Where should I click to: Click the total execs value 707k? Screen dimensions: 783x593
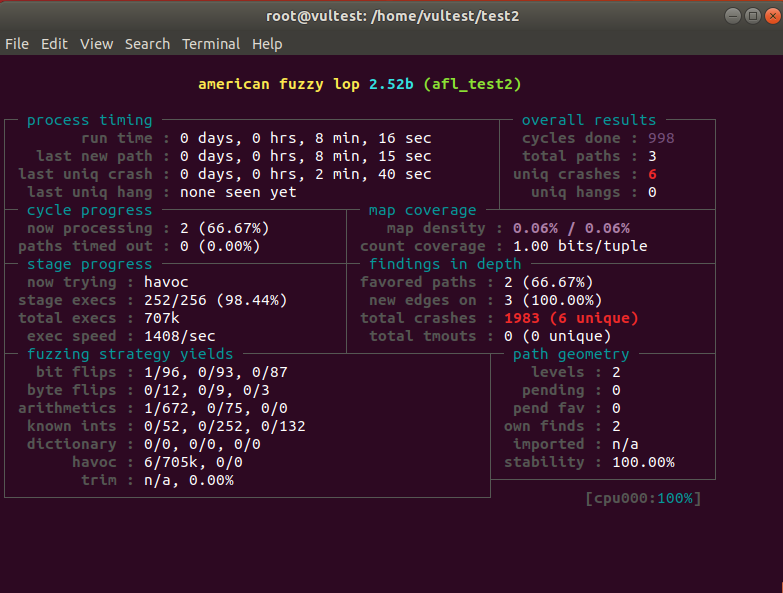click(x=162, y=318)
